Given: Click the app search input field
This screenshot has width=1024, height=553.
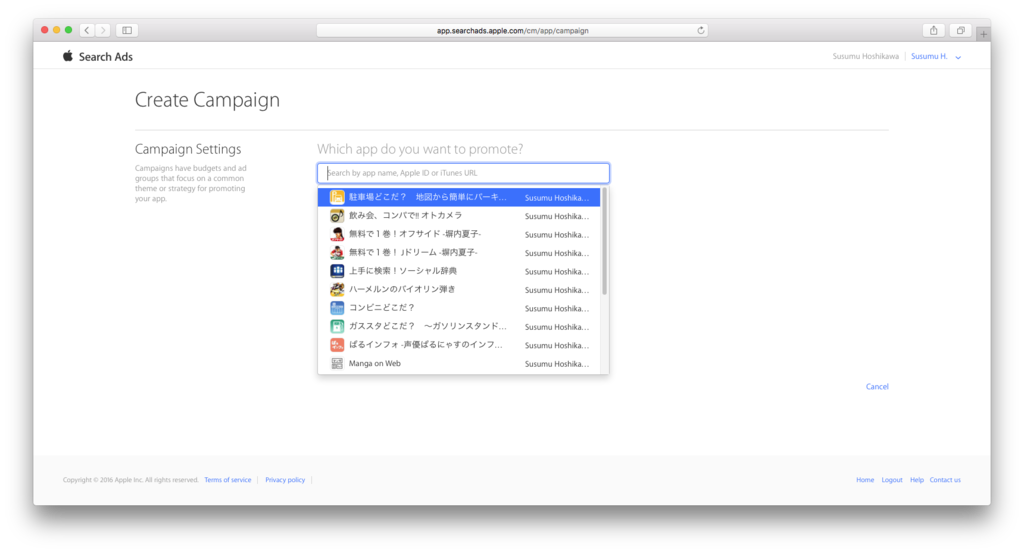Looking at the screenshot, I should pos(463,173).
